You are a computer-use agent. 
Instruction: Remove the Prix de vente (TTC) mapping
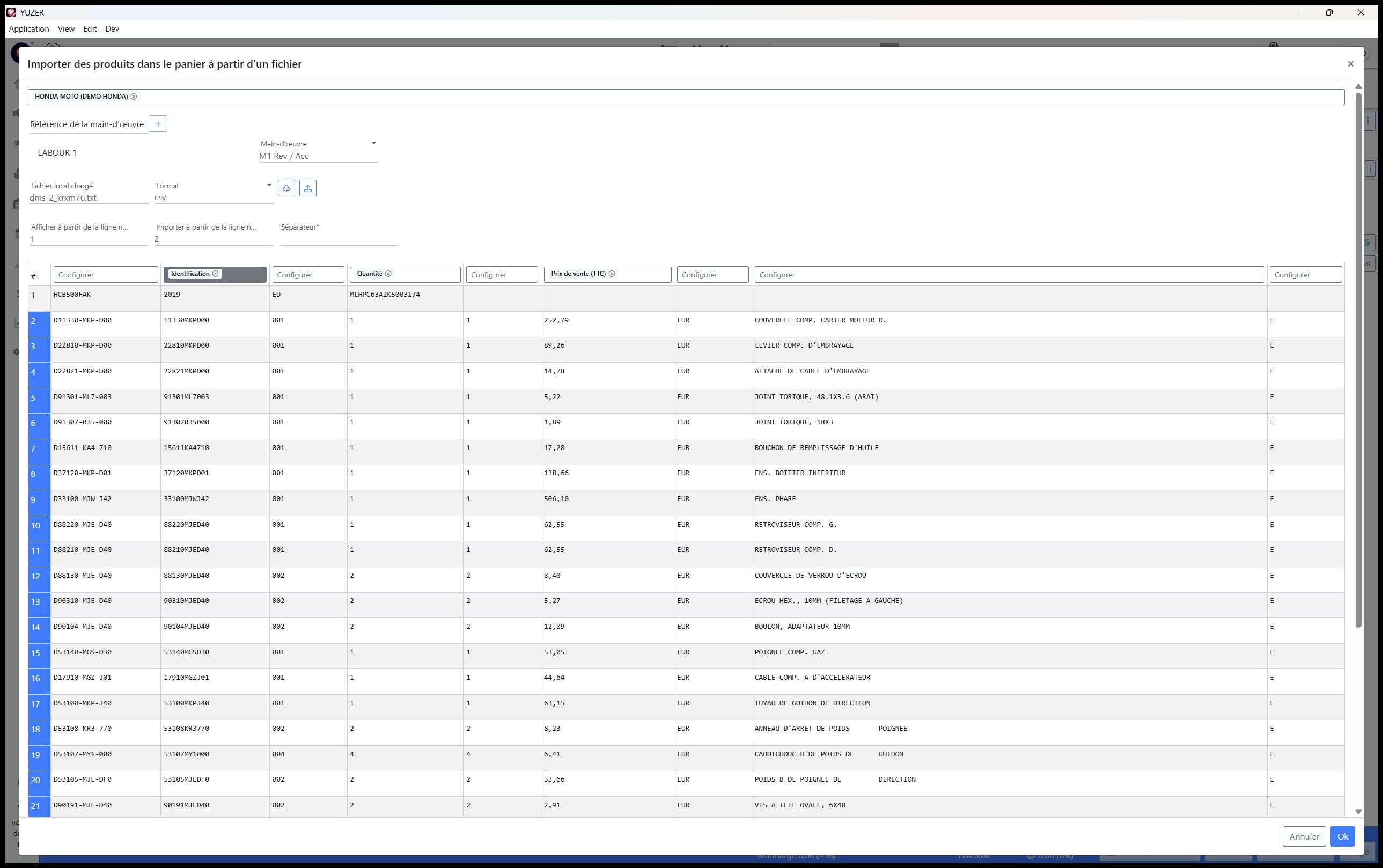[x=612, y=274]
